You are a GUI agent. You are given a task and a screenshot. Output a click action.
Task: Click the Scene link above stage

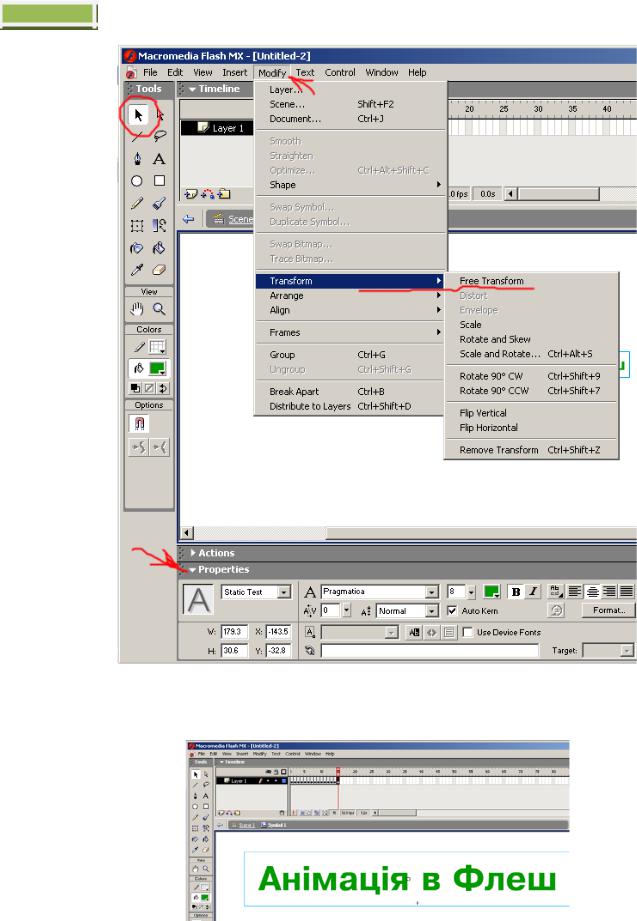point(240,219)
